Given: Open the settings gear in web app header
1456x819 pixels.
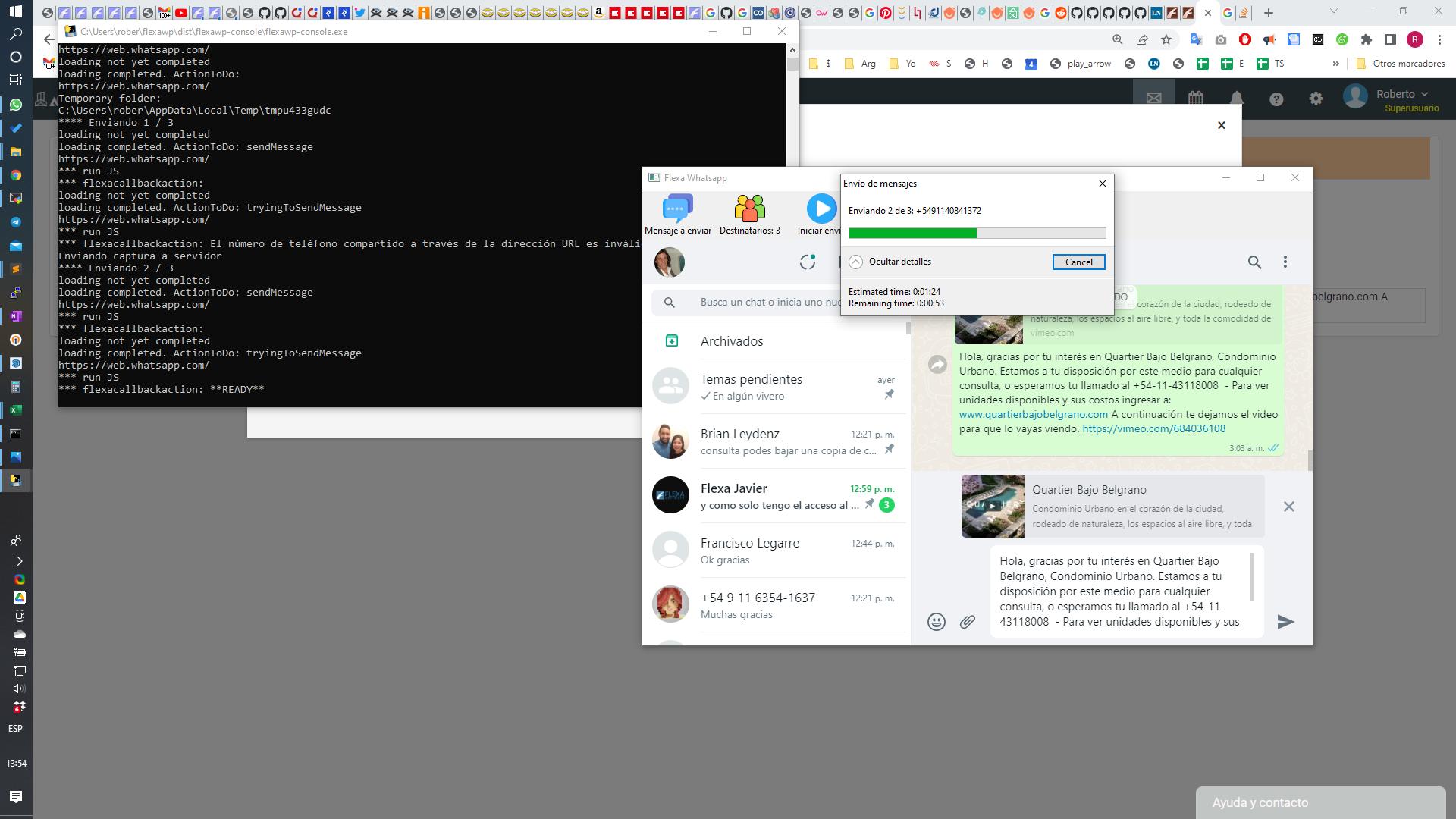Looking at the screenshot, I should tap(1316, 99).
